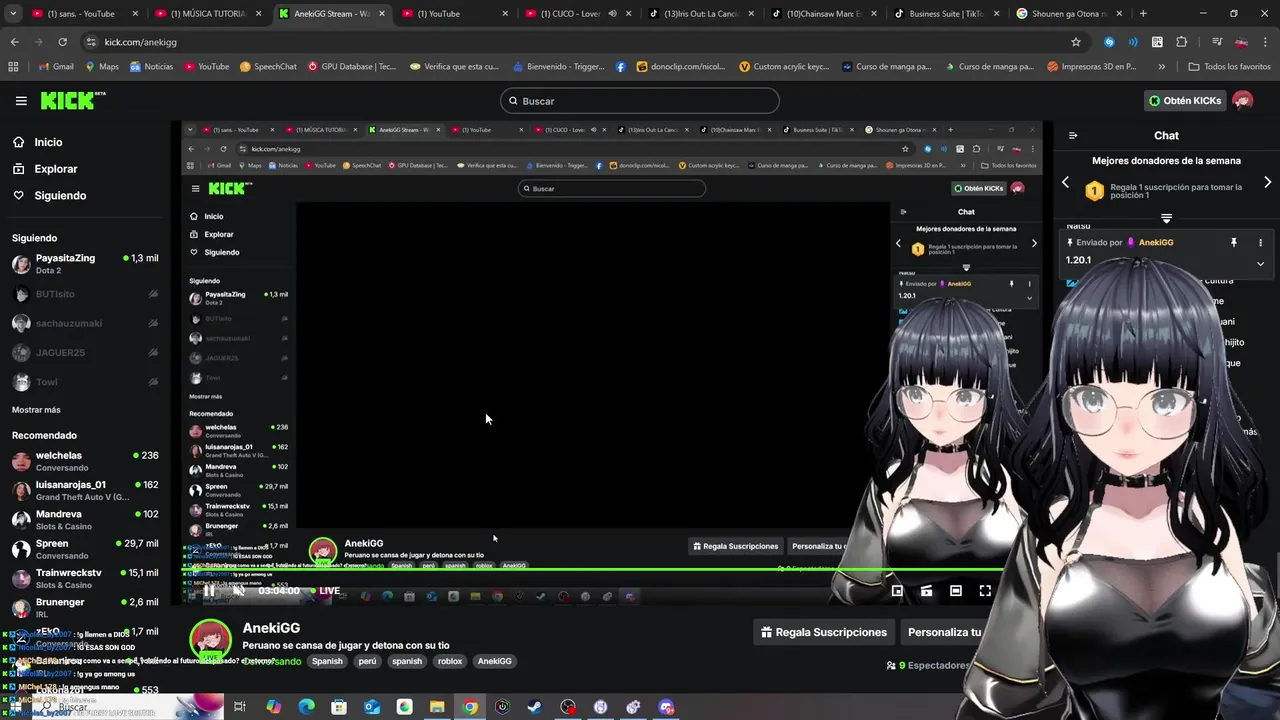Screen dimensions: 1280x720
Task: Open the Chrome extensions puzzle menu
Action: (x=1181, y=42)
